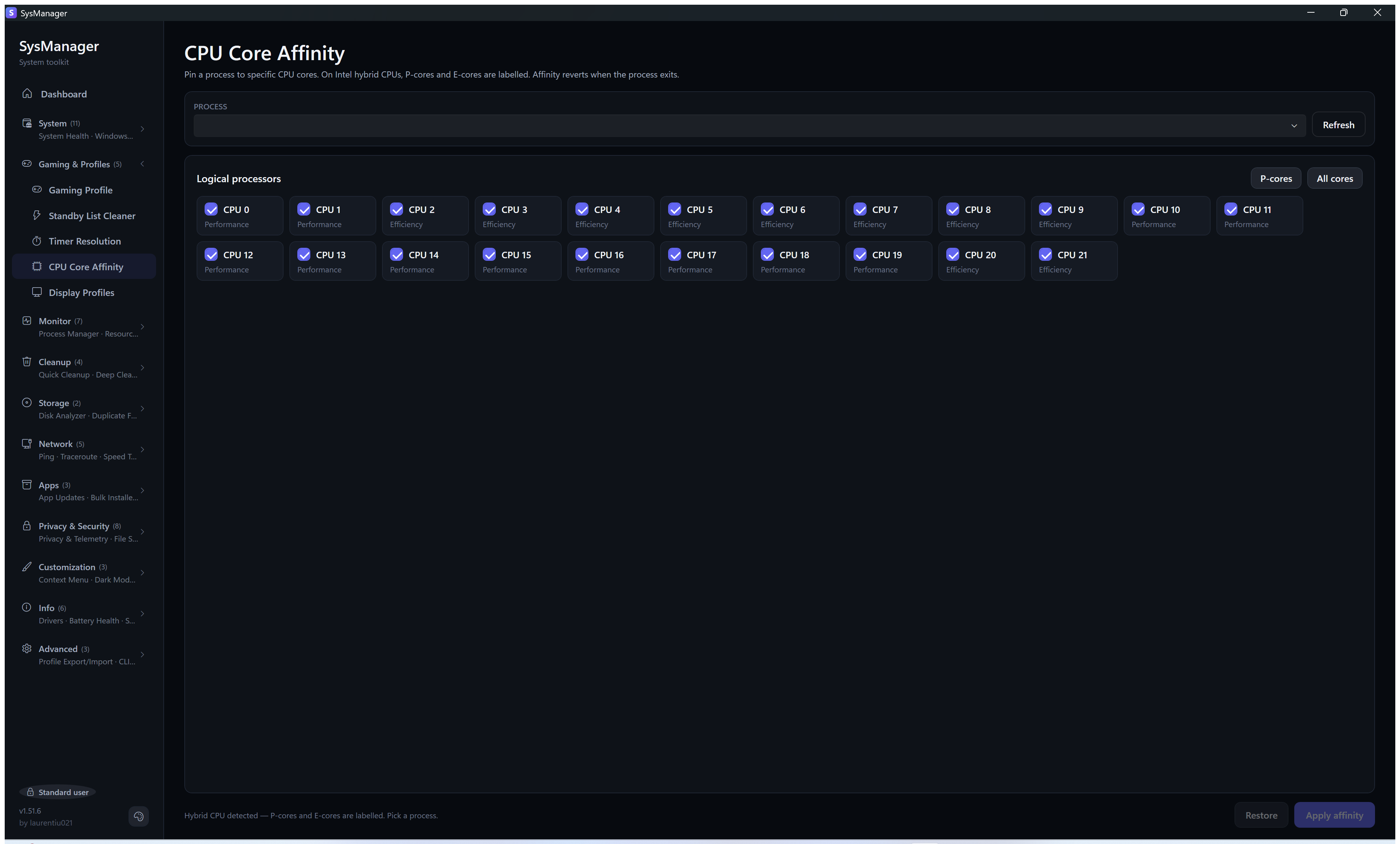Collapse the Gaming & Profiles chevron
The width and height of the screenshot is (1400, 844).
143,164
